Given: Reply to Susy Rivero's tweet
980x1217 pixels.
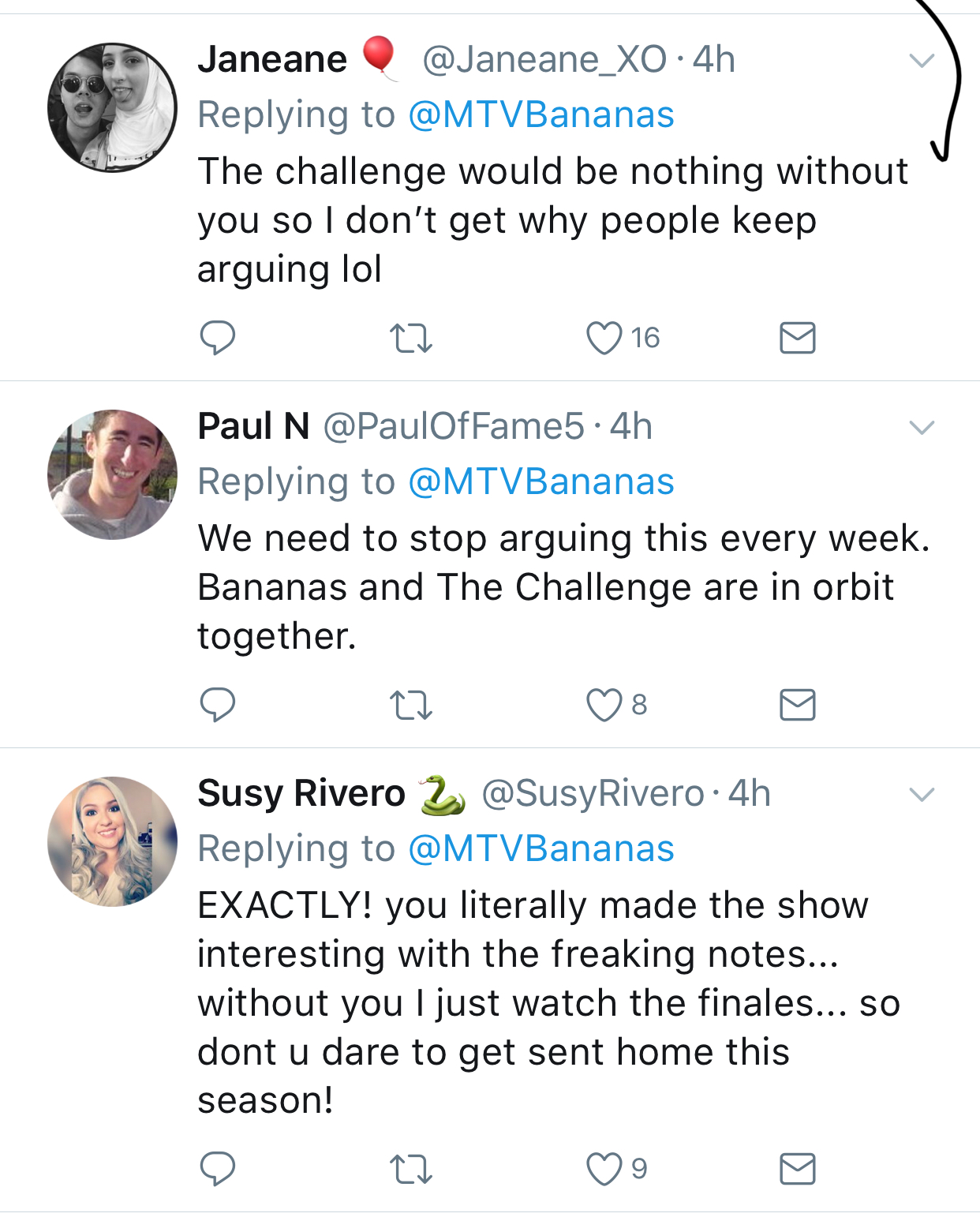Looking at the screenshot, I should (x=217, y=1169).
